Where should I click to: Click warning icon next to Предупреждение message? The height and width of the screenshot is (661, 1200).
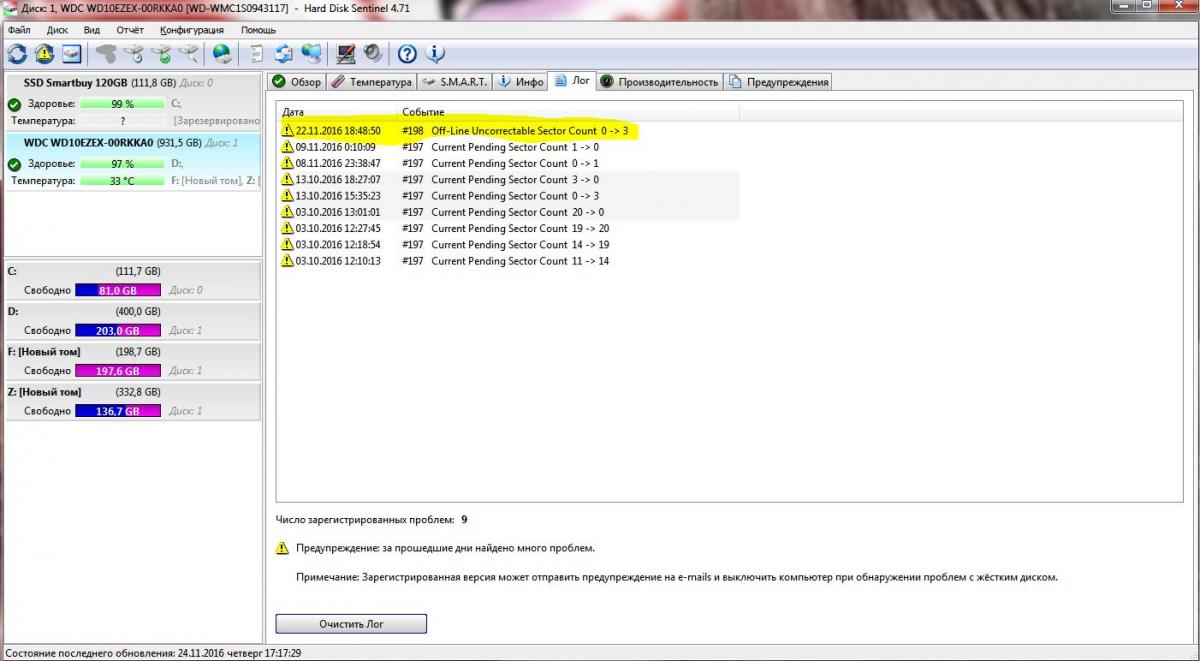pos(283,548)
